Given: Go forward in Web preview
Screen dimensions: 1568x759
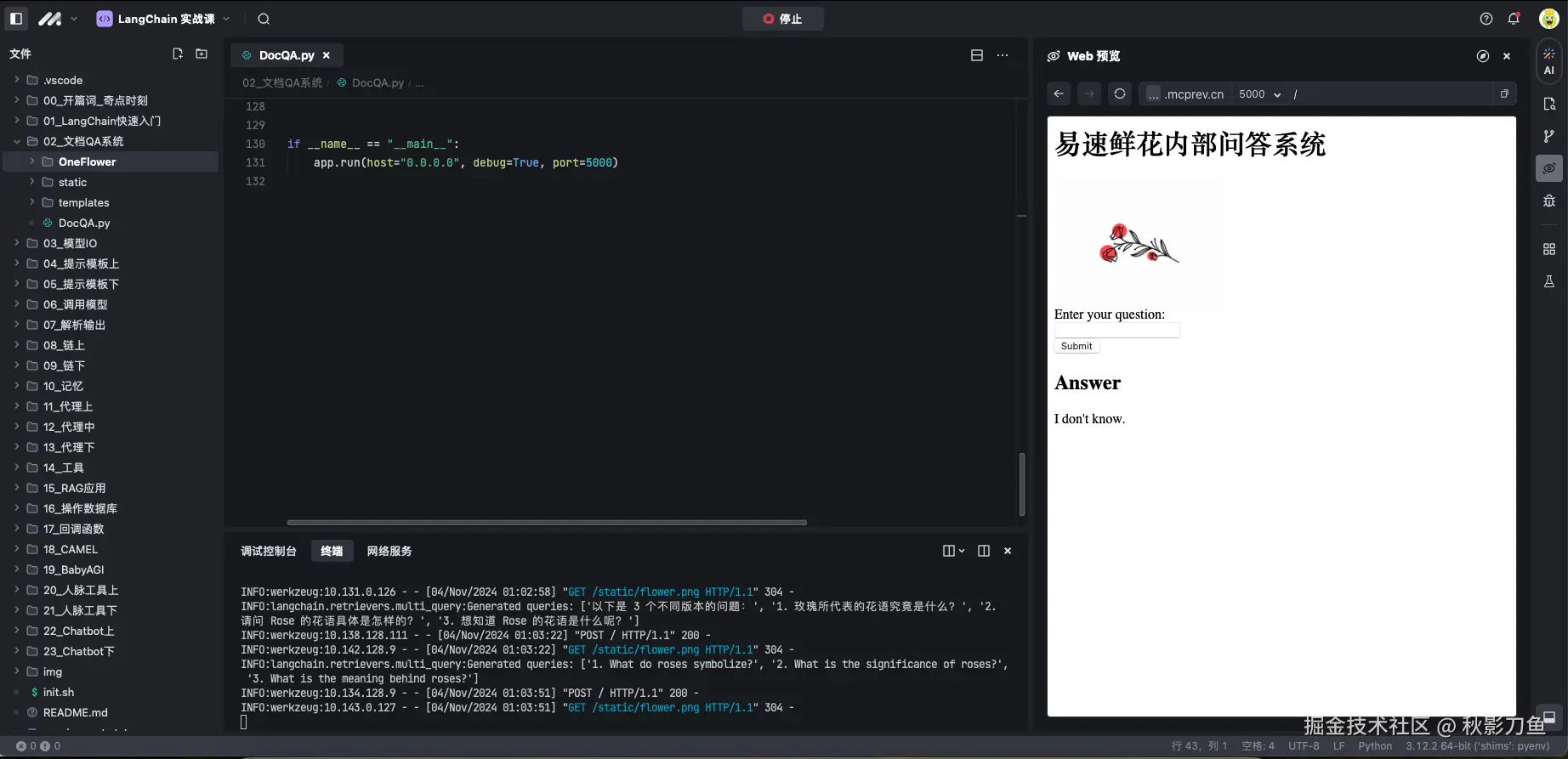Looking at the screenshot, I should (1089, 93).
